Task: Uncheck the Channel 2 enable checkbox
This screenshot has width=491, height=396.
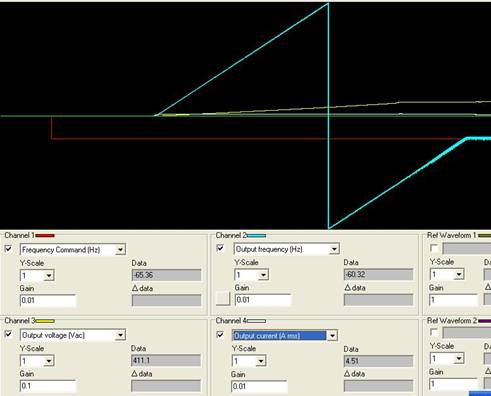Action: pyautogui.click(x=220, y=248)
